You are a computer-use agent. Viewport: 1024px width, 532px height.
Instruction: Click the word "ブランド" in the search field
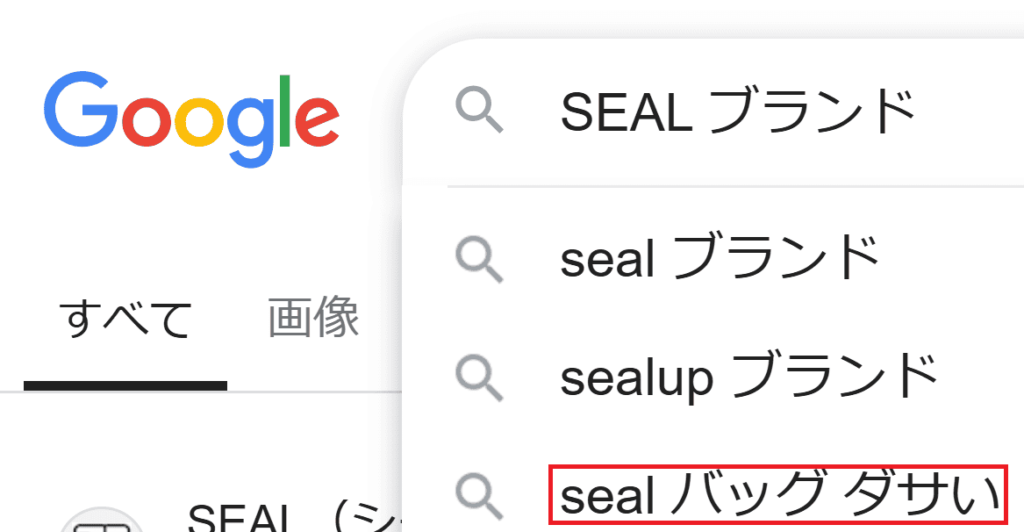(x=811, y=112)
